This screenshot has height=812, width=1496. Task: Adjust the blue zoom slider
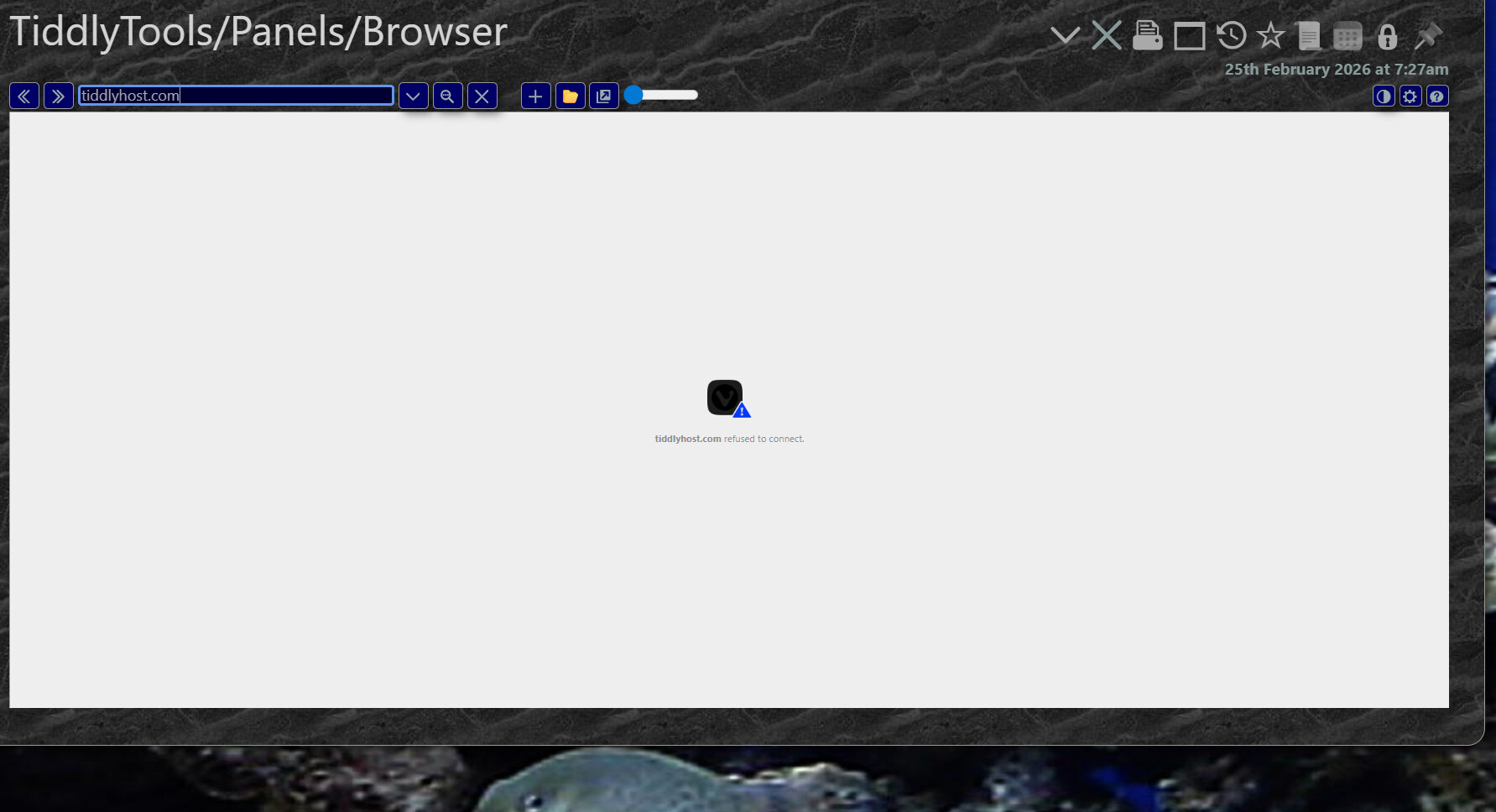point(634,95)
